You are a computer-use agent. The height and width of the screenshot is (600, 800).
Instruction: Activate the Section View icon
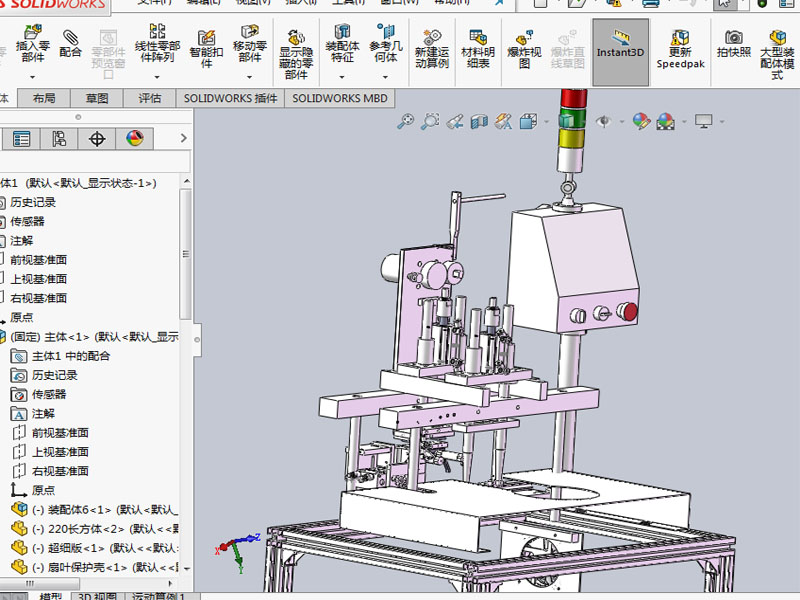tap(479, 122)
